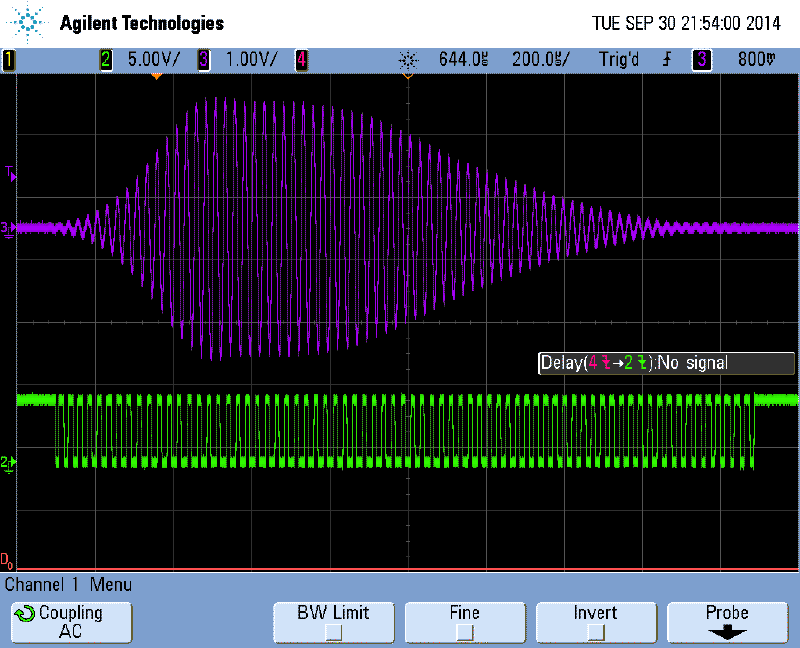Click the channel 2 ground reference marker
800x648 pixels.
coord(6,462)
